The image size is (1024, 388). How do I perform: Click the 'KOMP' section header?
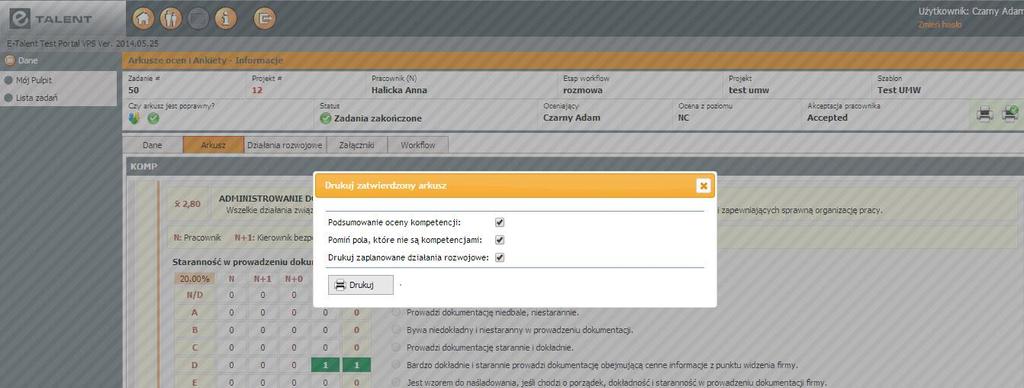[x=143, y=167]
